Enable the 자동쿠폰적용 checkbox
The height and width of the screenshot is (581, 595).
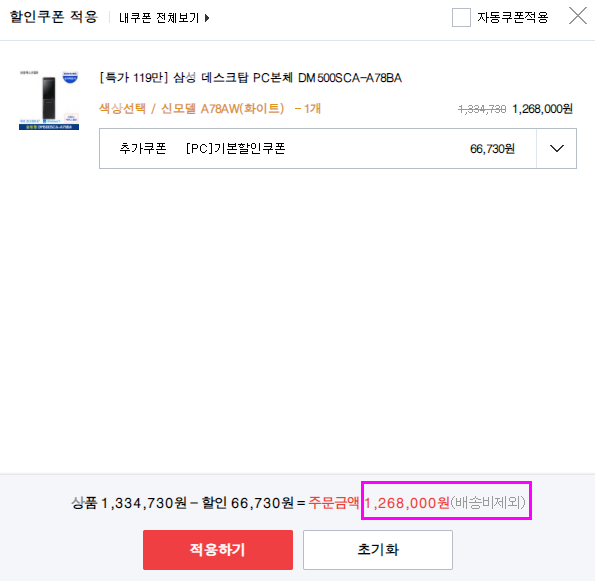[x=461, y=17]
